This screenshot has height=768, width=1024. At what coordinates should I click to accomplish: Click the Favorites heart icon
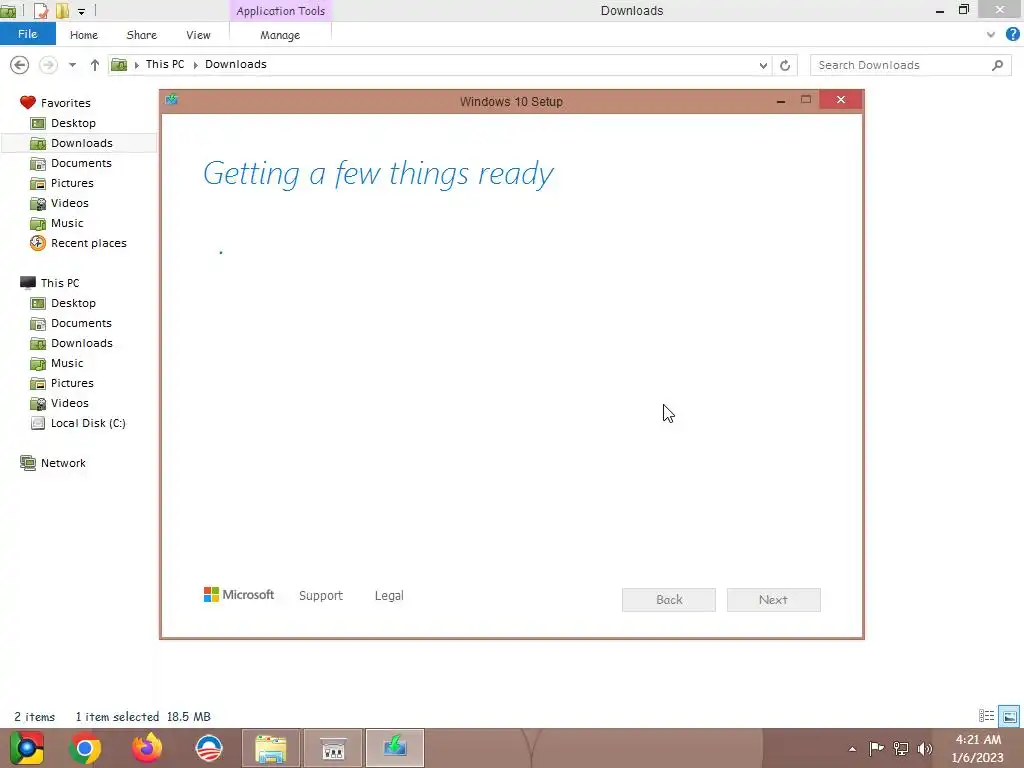(x=27, y=103)
